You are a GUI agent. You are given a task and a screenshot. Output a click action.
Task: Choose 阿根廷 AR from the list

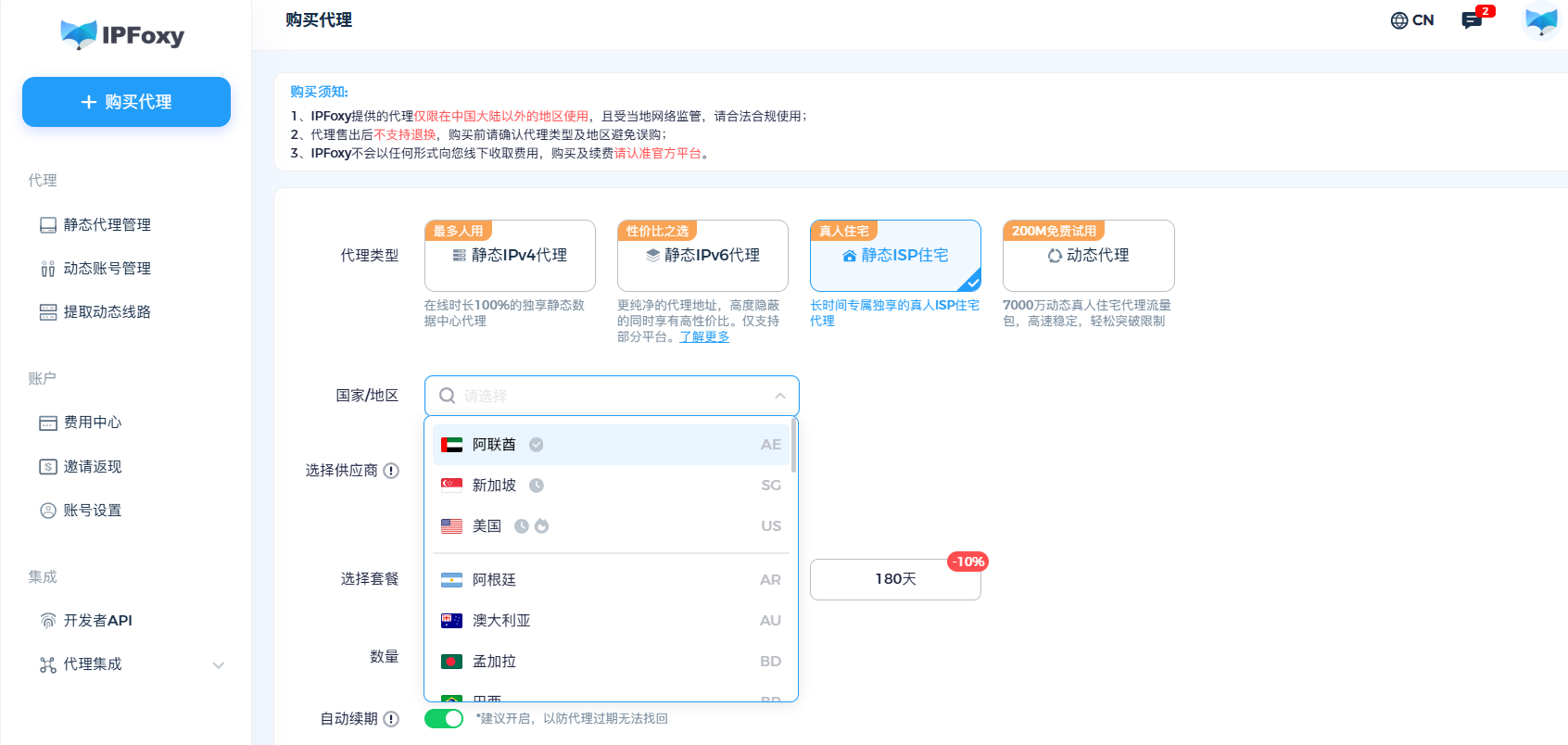point(611,580)
